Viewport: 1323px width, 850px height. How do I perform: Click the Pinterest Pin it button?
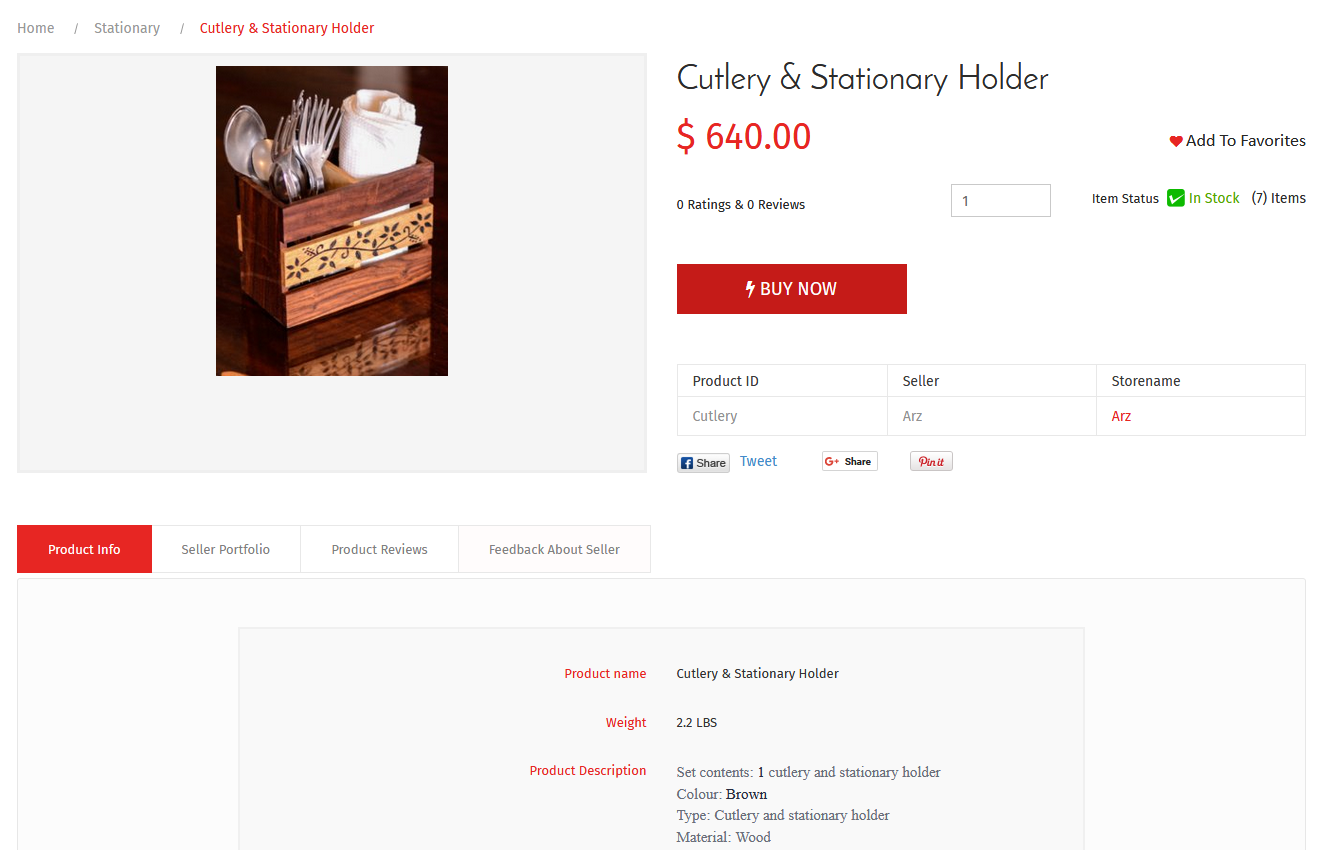[931, 461]
